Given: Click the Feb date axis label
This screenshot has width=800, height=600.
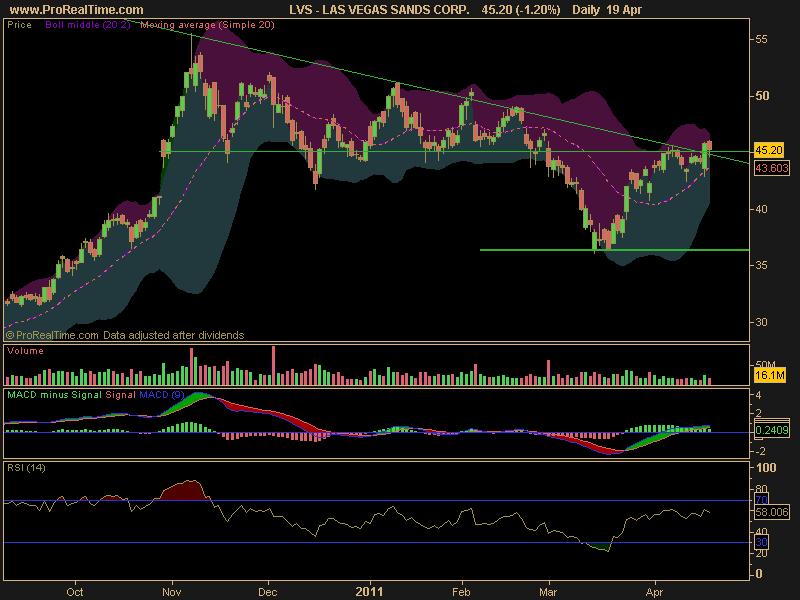Looking at the screenshot, I should (461, 592).
